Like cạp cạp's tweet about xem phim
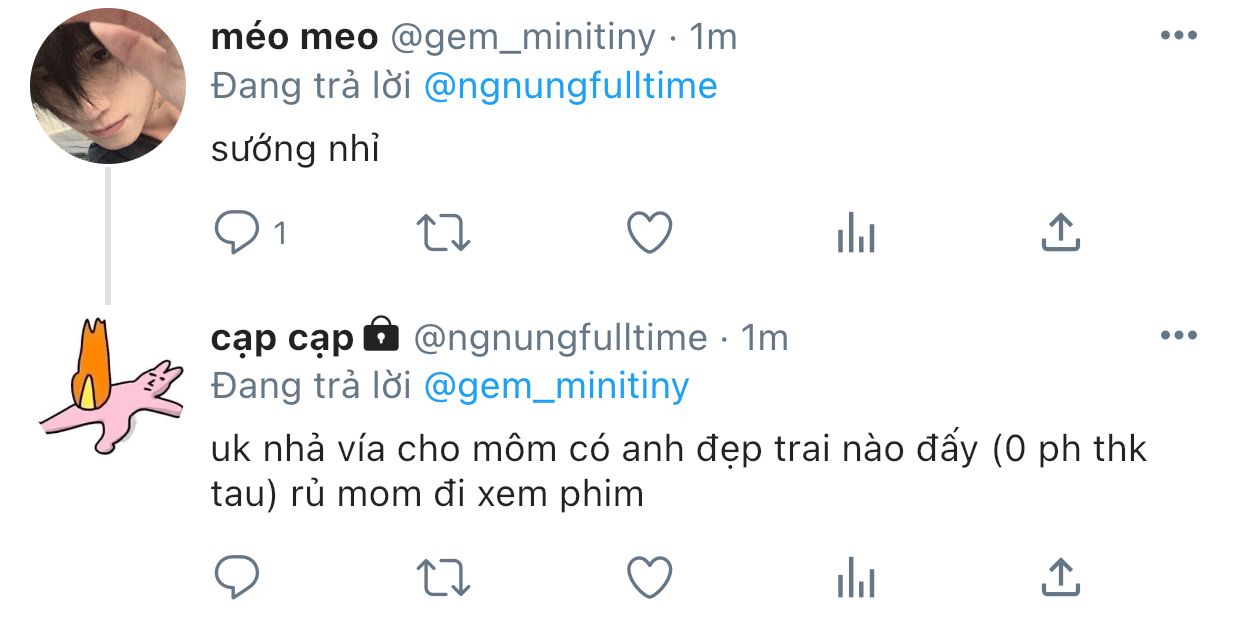The image size is (1242, 622). point(649,576)
